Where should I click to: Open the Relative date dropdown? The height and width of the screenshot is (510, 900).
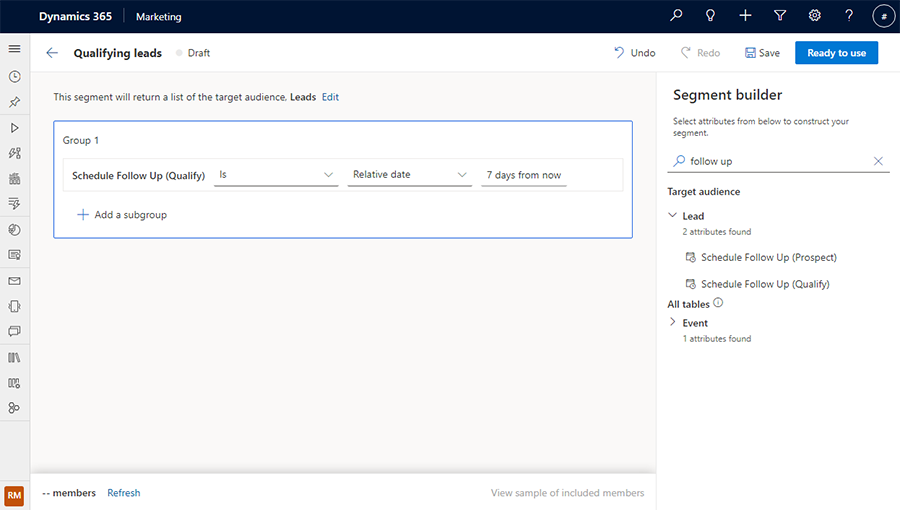[410, 175]
